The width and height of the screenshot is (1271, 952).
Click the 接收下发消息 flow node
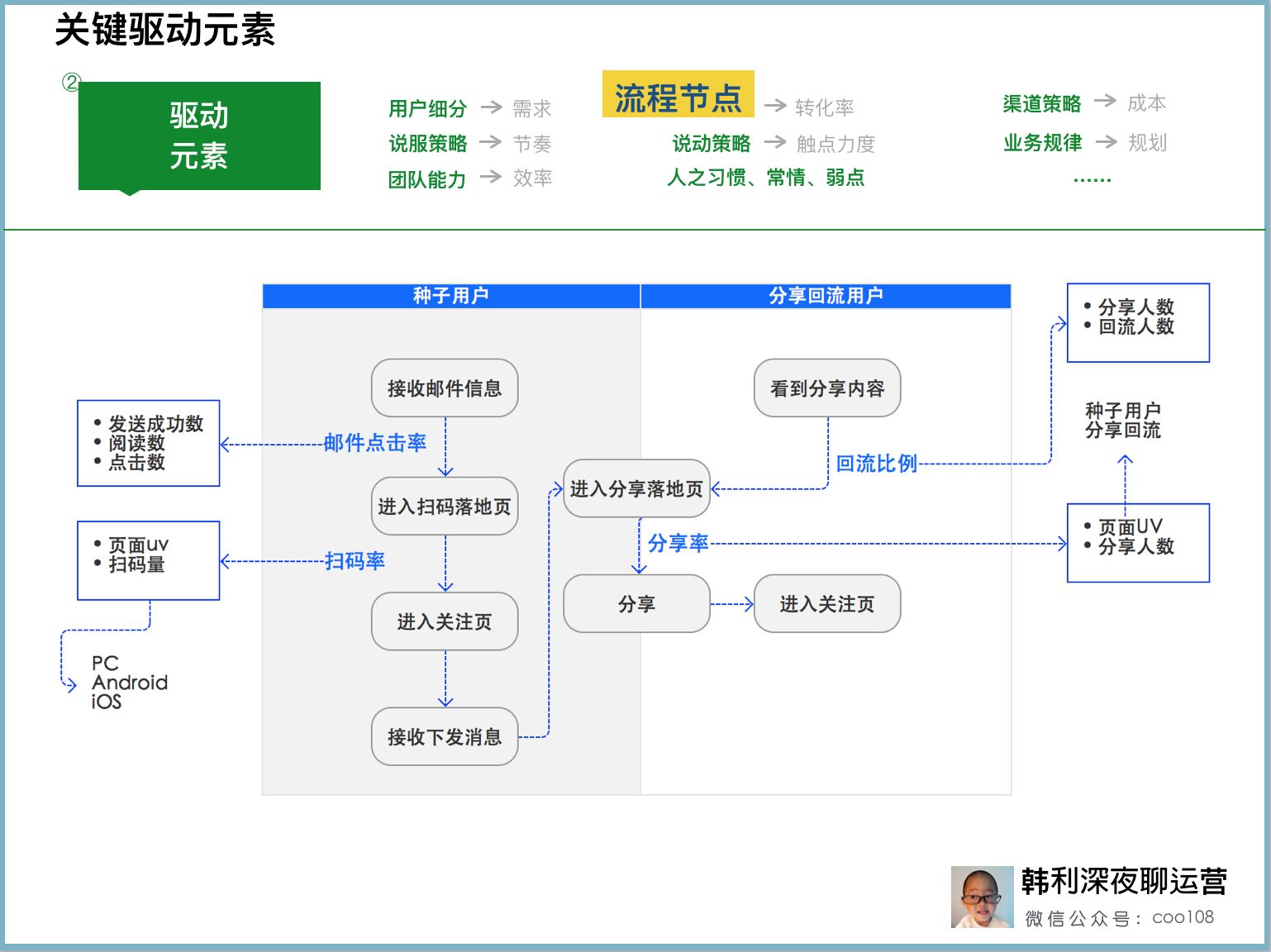point(445,736)
